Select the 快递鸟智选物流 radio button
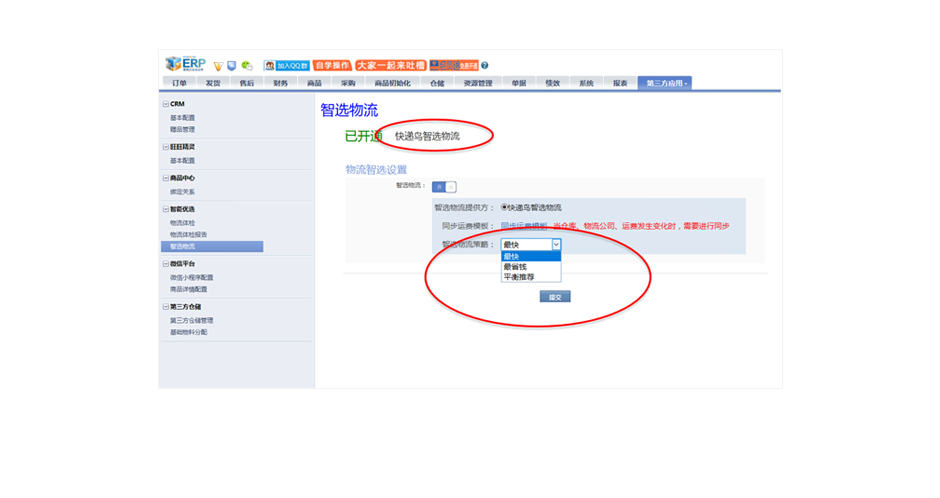 click(x=504, y=207)
